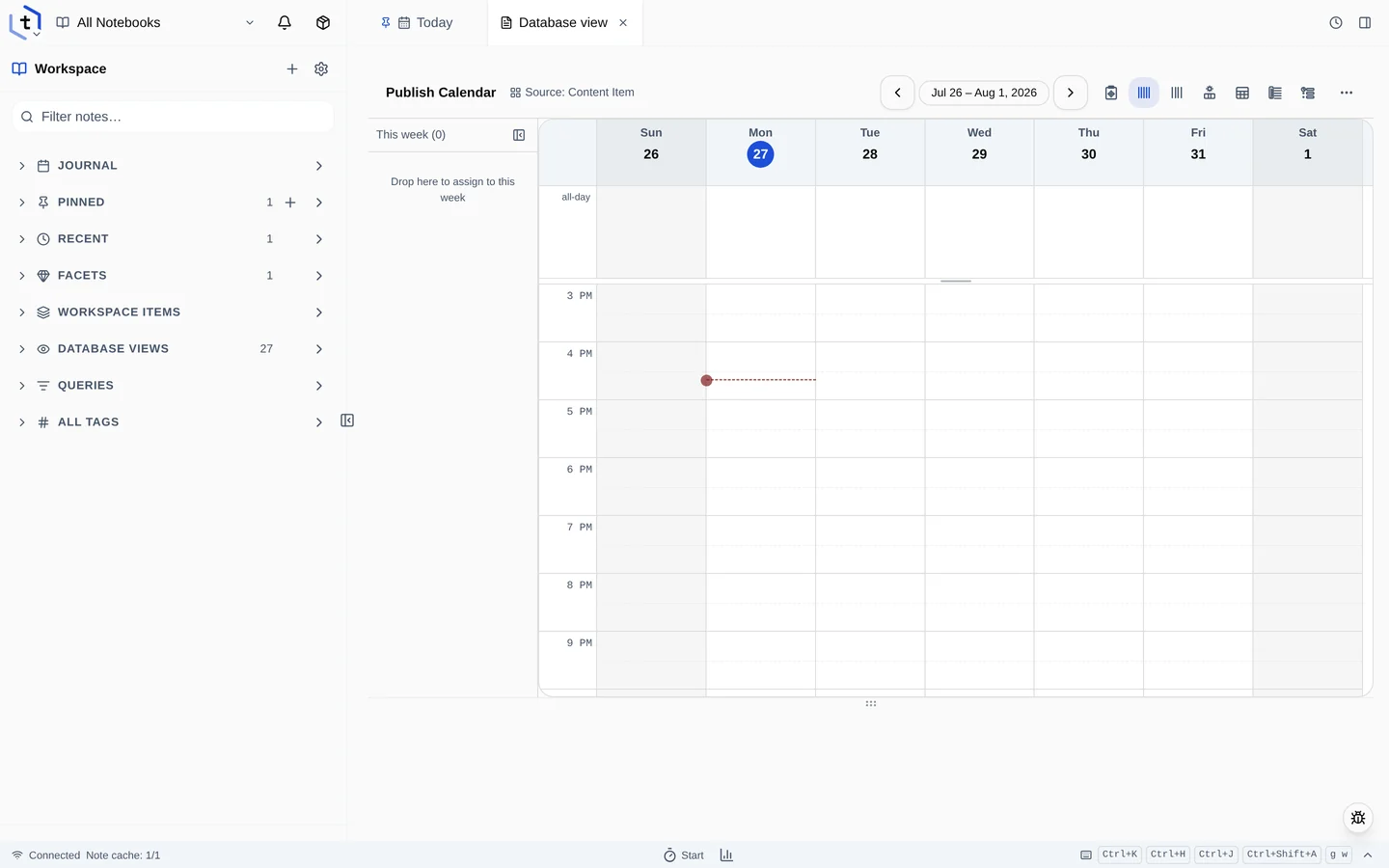Image resolution: width=1389 pixels, height=868 pixels.
Task: Click the Connected wifi status icon
Action: tap(17, 855)
